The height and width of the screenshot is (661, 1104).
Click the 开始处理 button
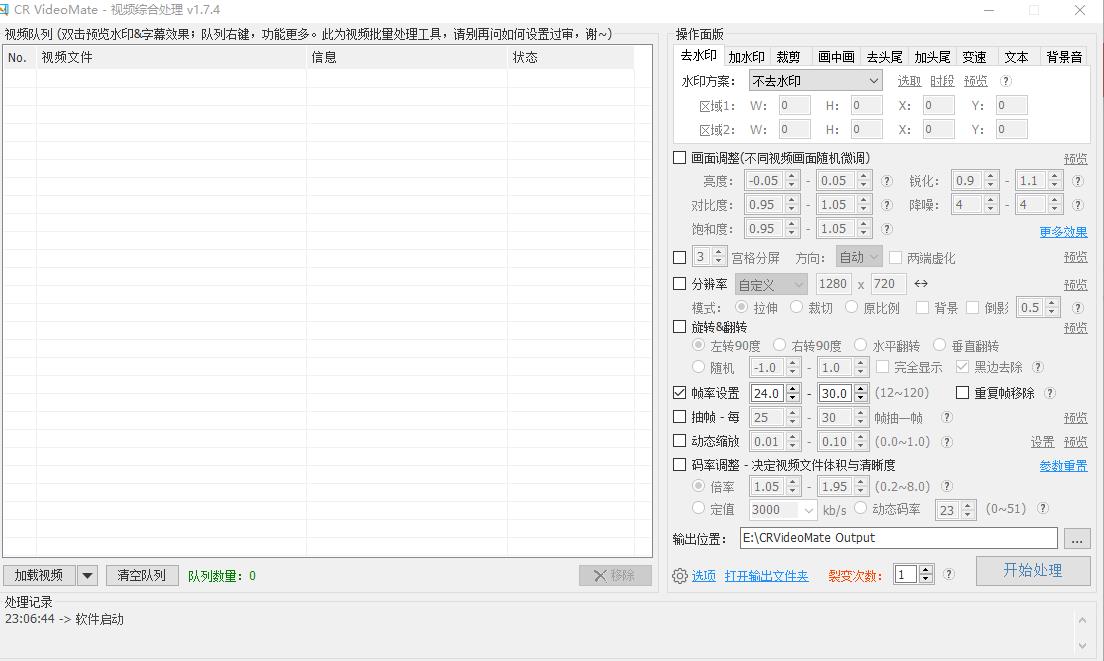(1033, 570)
